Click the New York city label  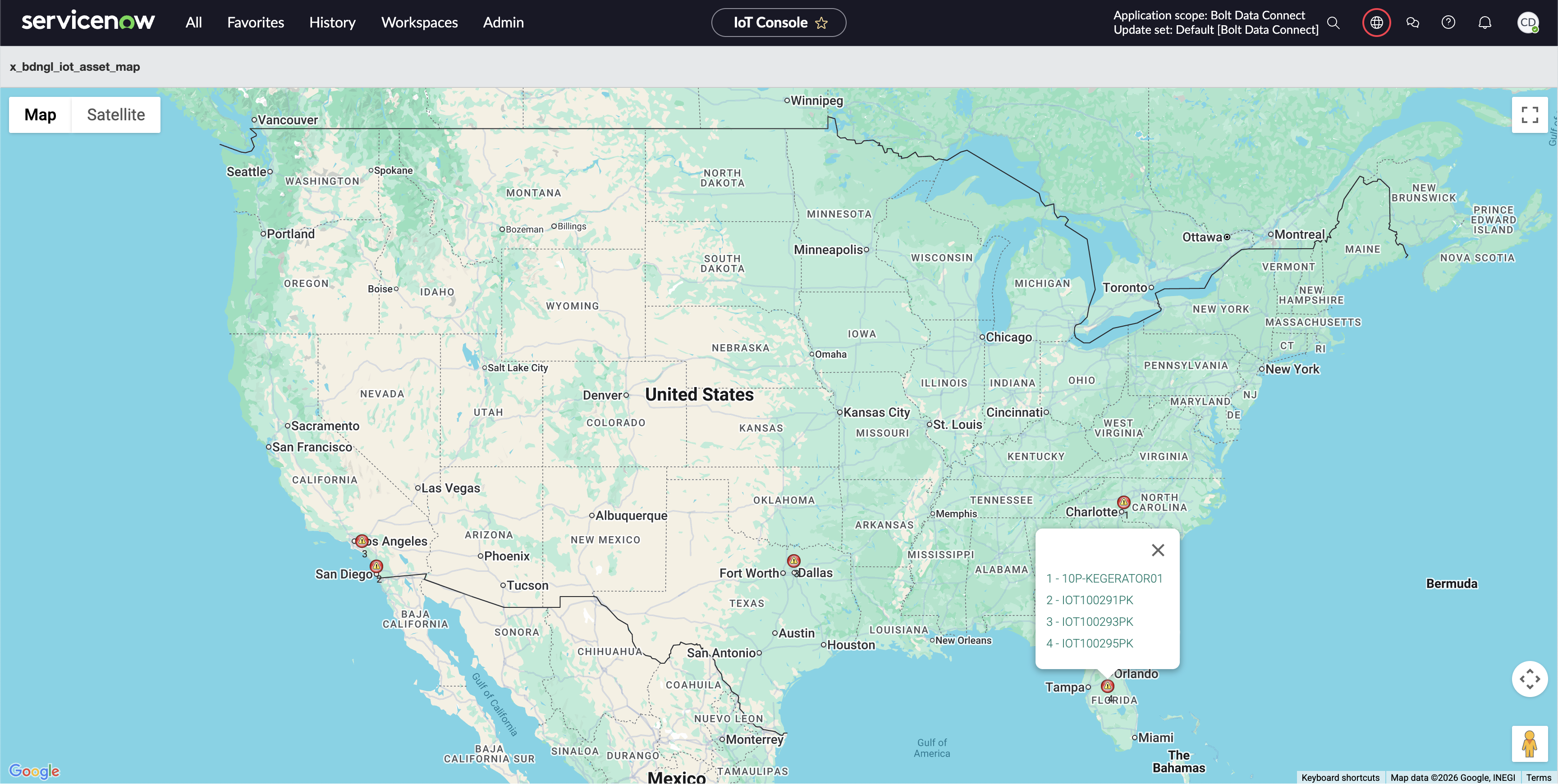pos(1292,369)
